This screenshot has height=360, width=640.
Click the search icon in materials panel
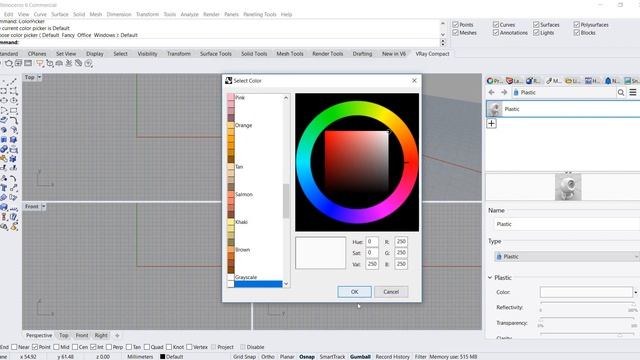(x=621, y=93)
